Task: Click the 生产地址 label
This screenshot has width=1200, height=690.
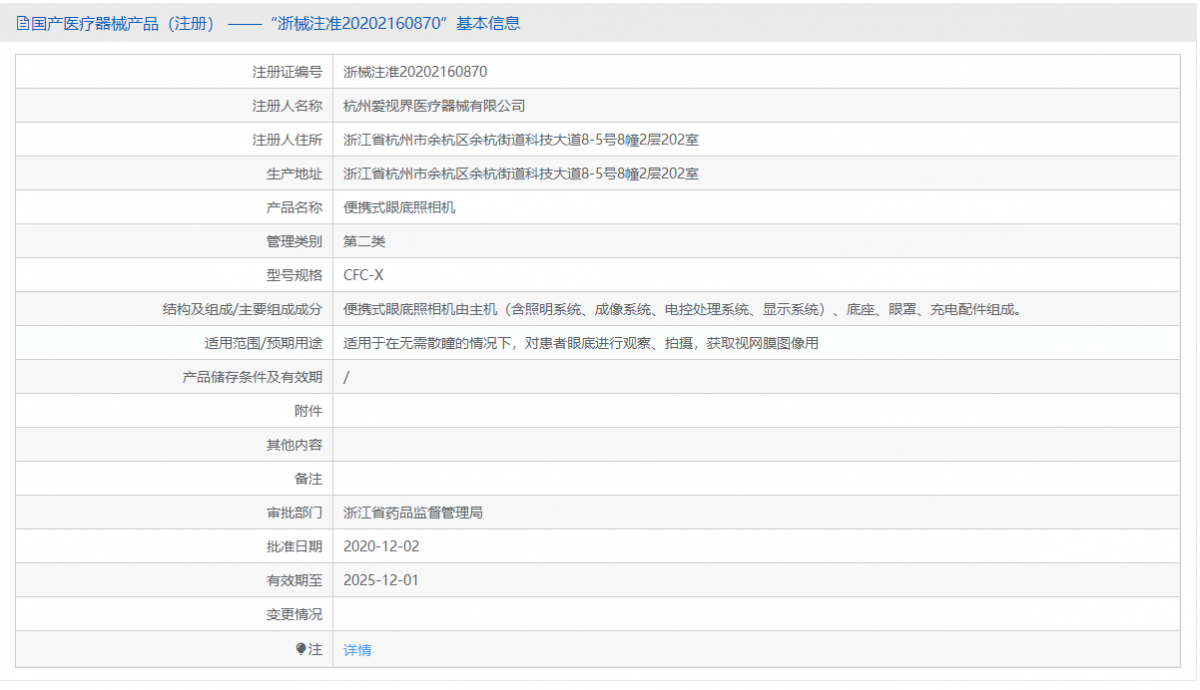Action: point(294,174)
